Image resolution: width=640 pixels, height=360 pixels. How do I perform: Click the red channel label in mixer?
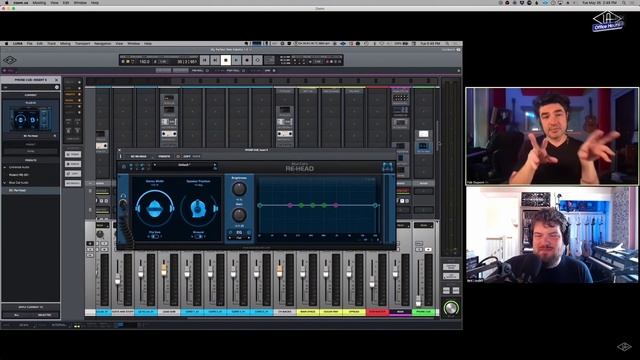coord(377,312)
